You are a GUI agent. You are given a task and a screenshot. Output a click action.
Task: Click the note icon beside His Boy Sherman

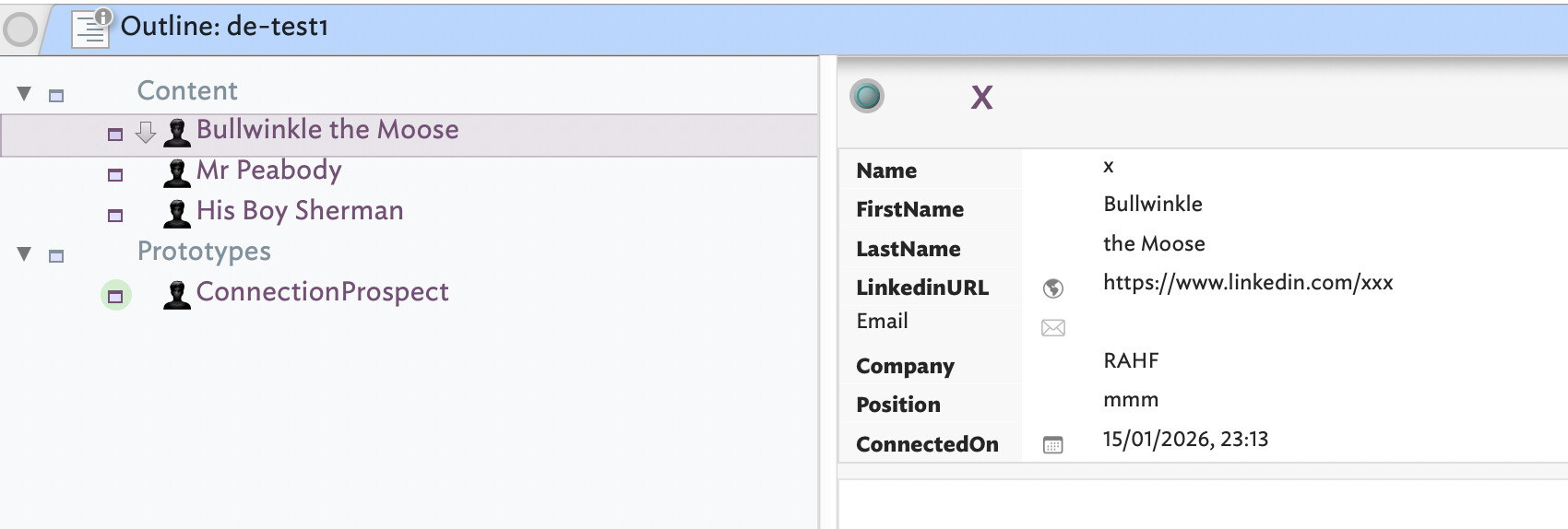click(x=115, y=216)
